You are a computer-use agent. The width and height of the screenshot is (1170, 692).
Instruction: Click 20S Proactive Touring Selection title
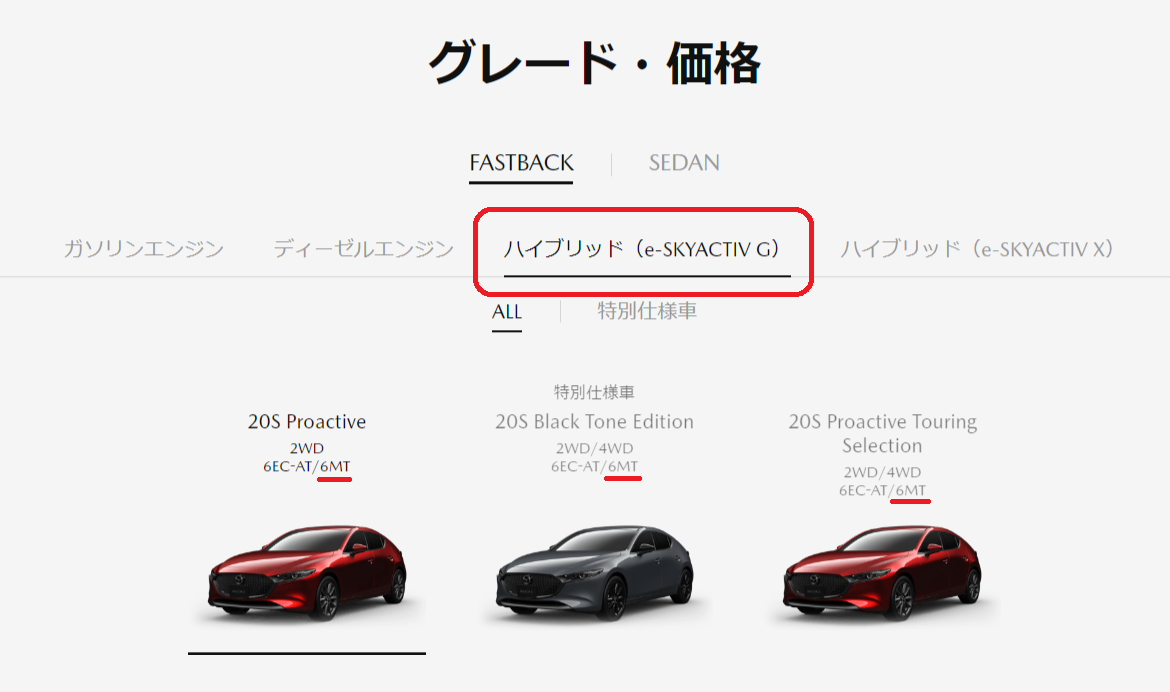pos(882,434)
